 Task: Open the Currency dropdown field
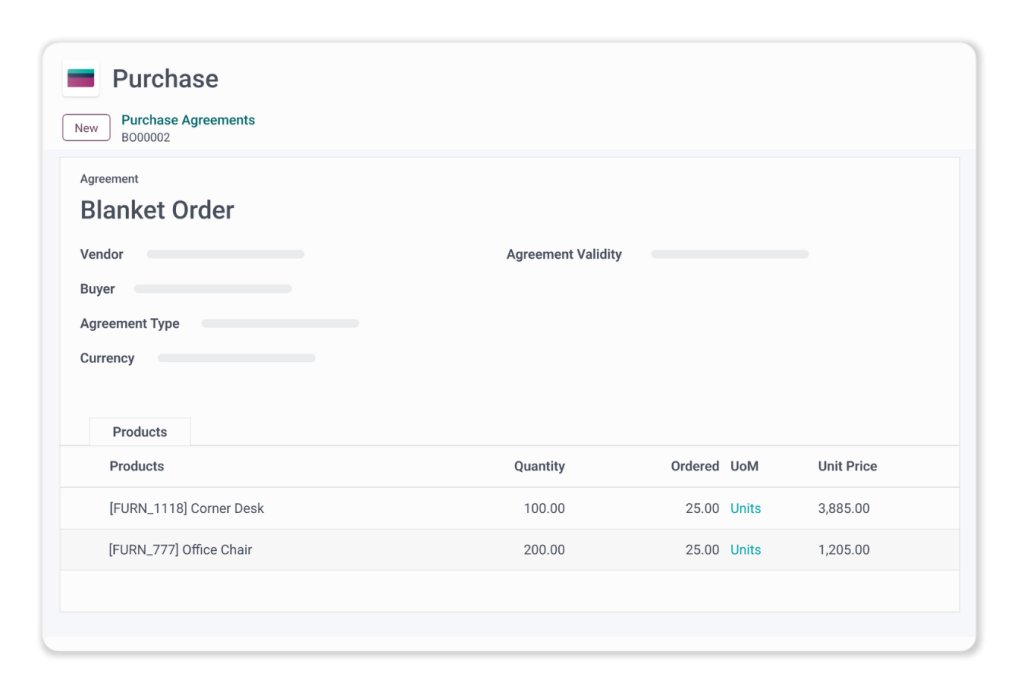[x=236, y=358]
